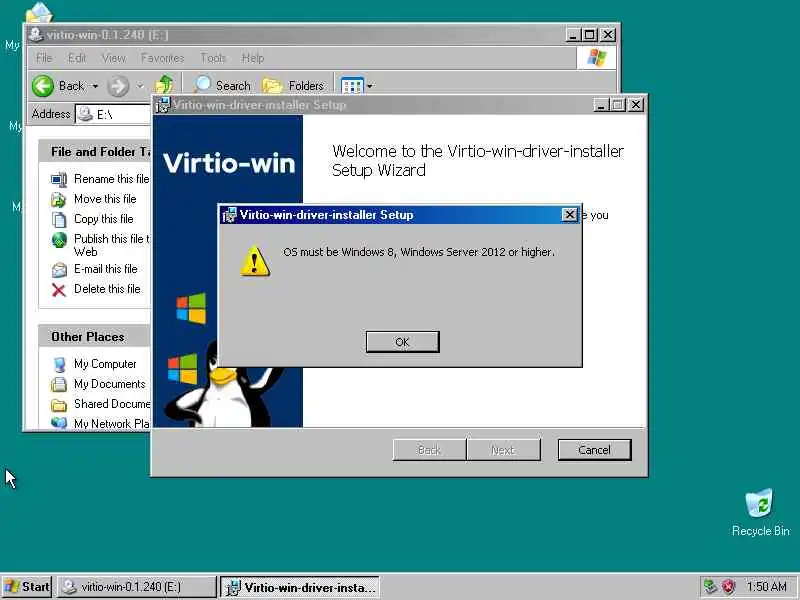Viewport: 800px width, 600px height.
Task: Click the address field showing E:\
Action: coord(113,114)
